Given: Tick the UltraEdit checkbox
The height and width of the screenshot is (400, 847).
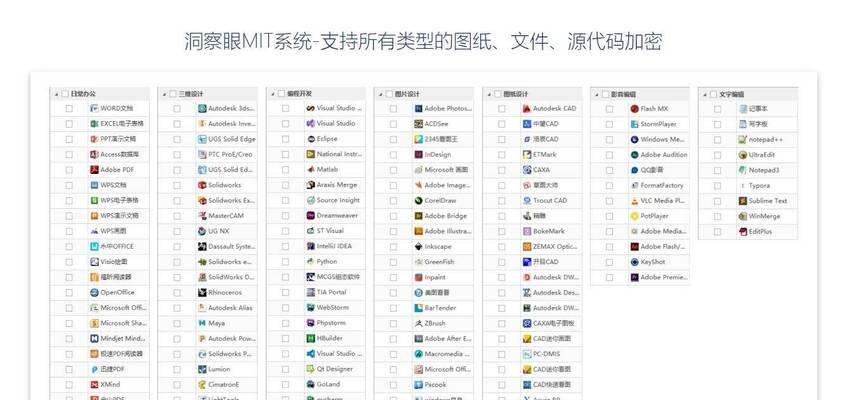Looking at the screenshot, I should pyautogui.click(x=717, y=155).
